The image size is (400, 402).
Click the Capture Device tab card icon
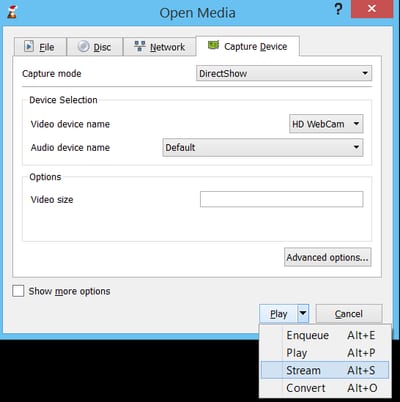tap(213, 45)
